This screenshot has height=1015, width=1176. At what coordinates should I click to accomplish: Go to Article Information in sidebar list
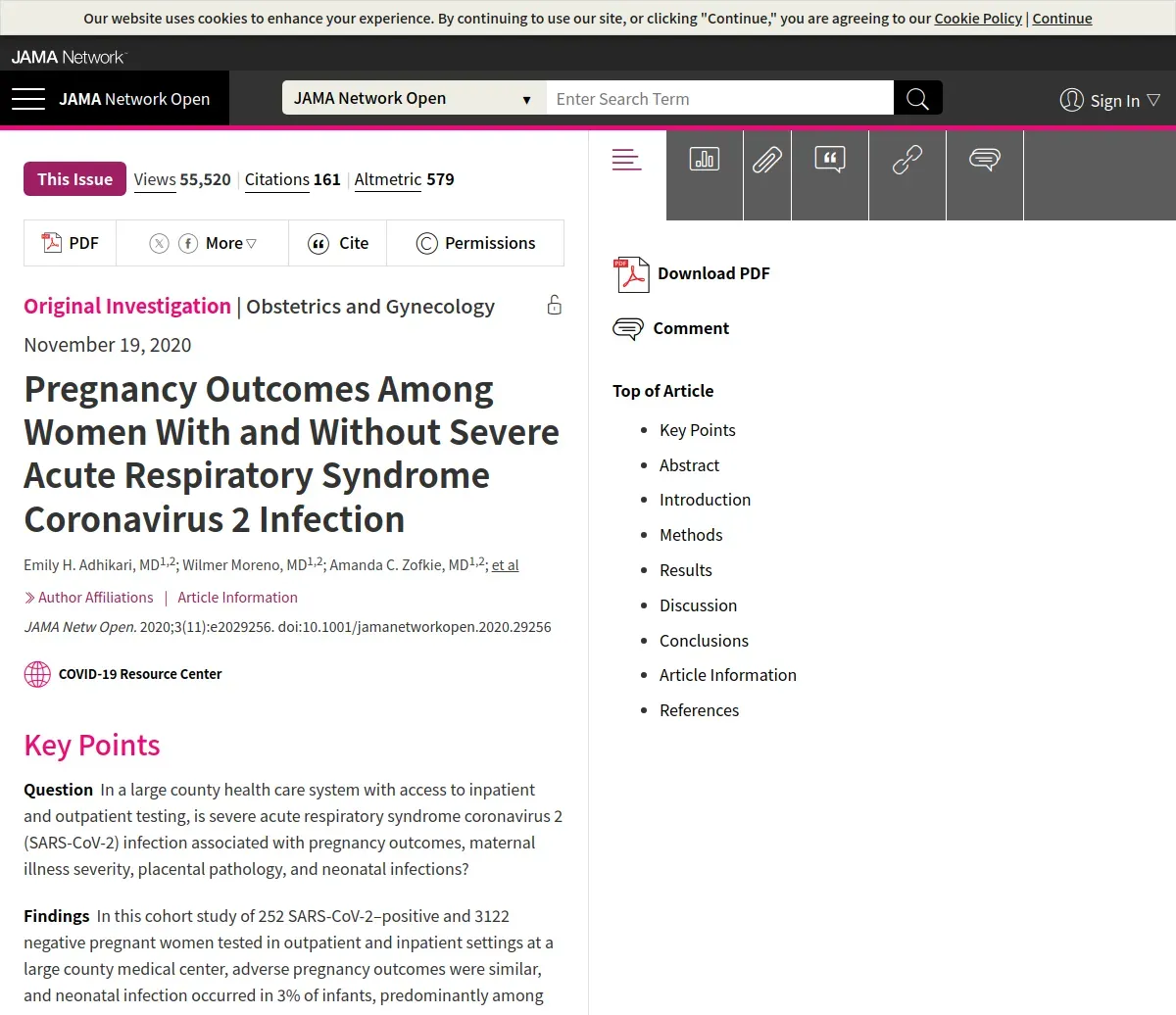click(x=728, y=675)
